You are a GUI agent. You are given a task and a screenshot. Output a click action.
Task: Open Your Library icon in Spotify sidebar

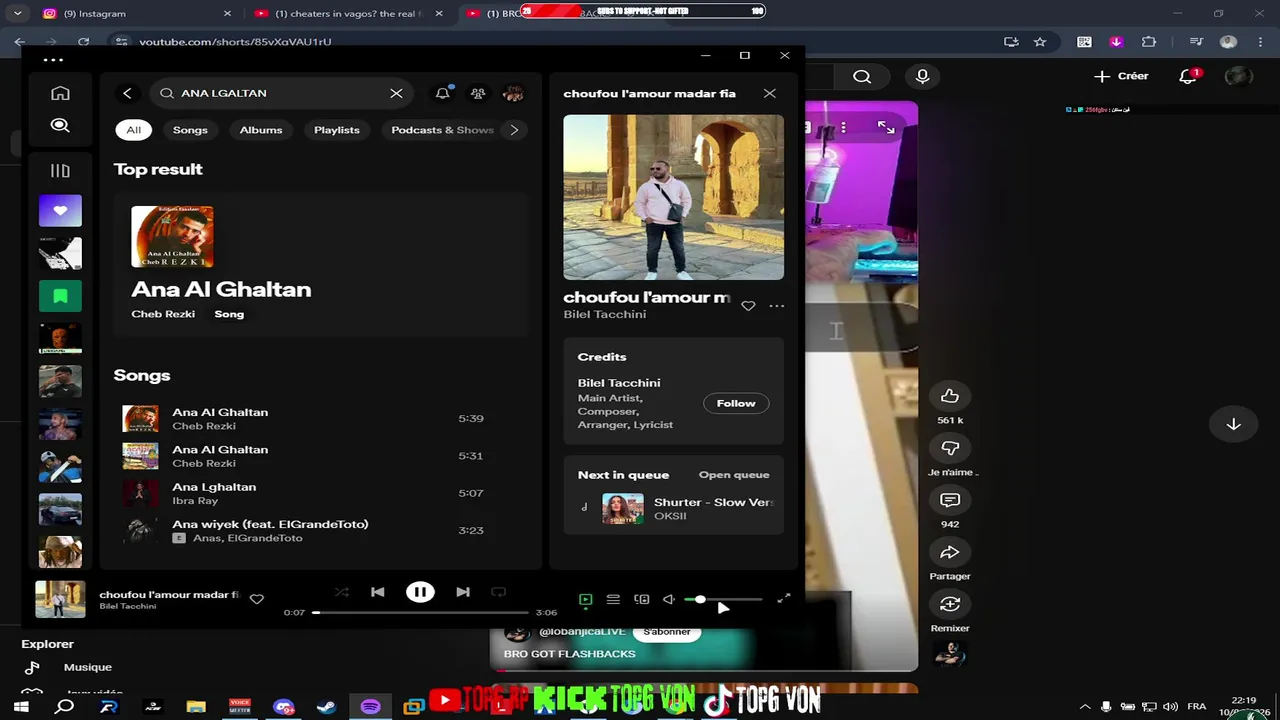coord(60,171)
